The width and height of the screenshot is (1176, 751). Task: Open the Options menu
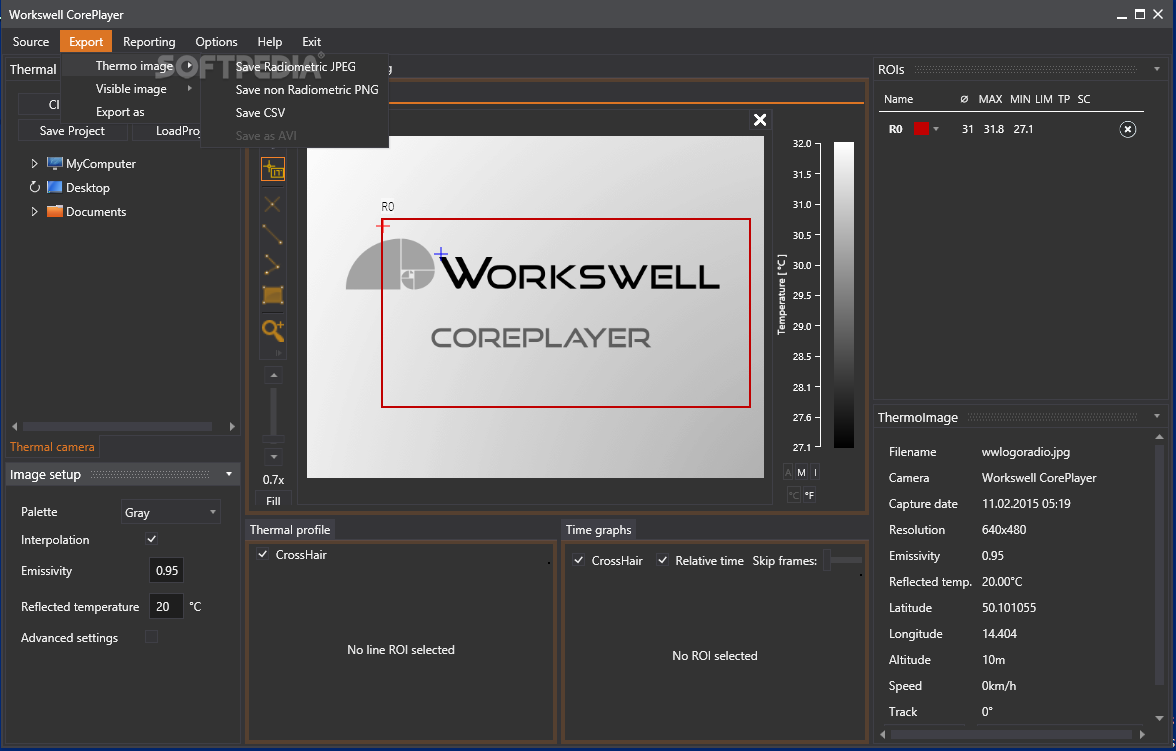(216, 41)
